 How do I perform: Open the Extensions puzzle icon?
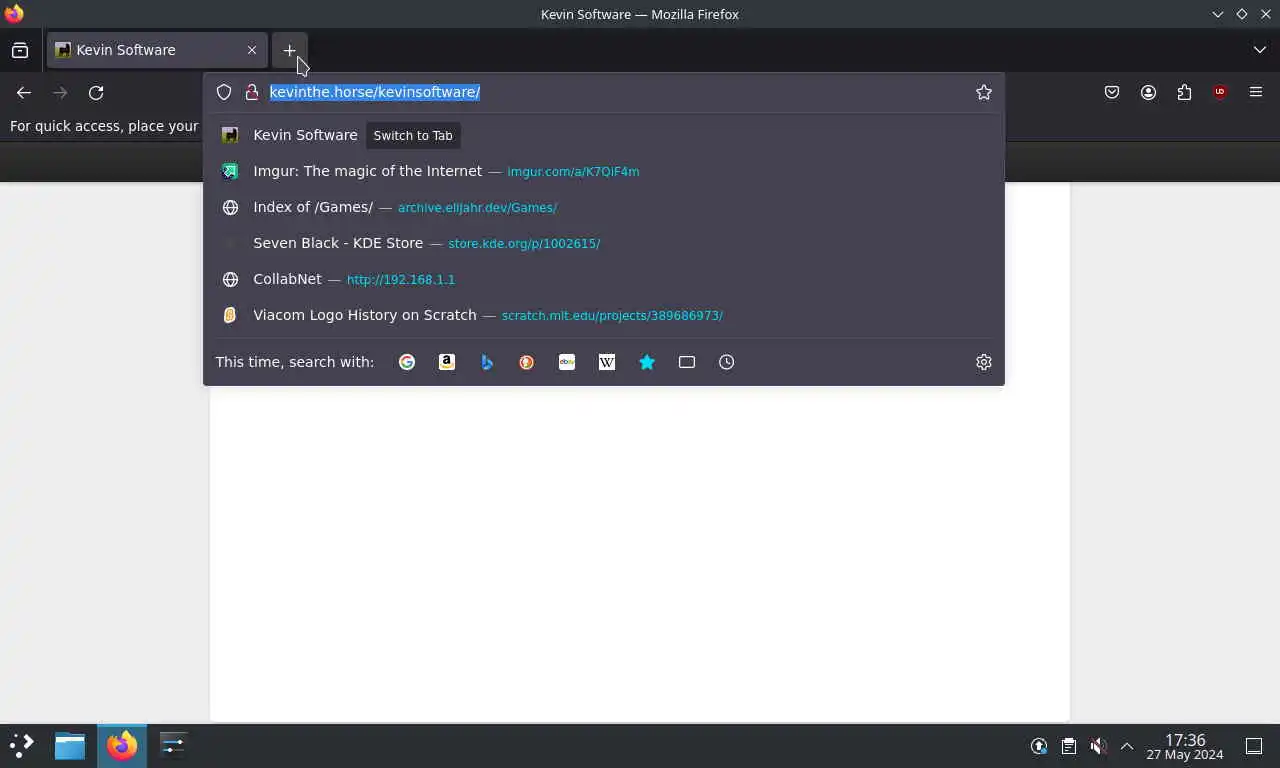[1184, 92]
